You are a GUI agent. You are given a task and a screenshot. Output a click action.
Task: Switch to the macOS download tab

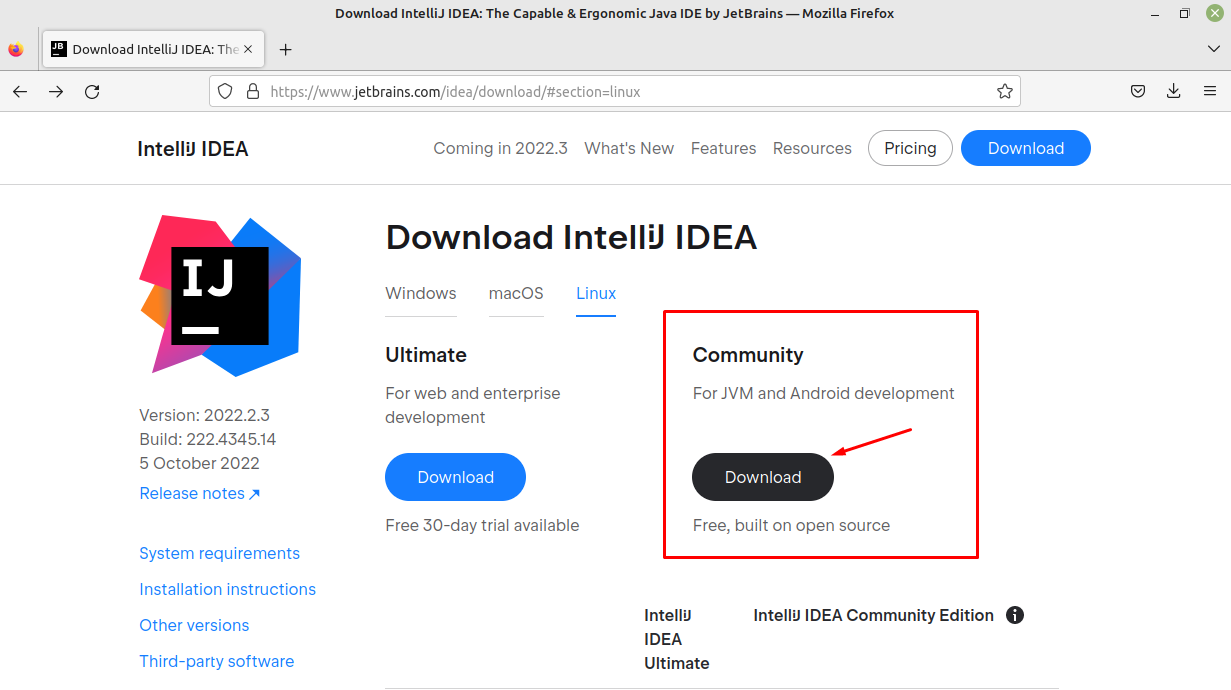[516, 293]
